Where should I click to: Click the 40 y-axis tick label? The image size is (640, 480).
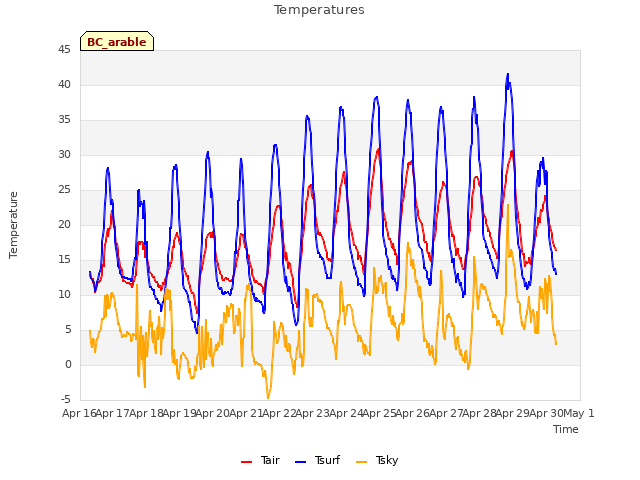pos(64,84)
